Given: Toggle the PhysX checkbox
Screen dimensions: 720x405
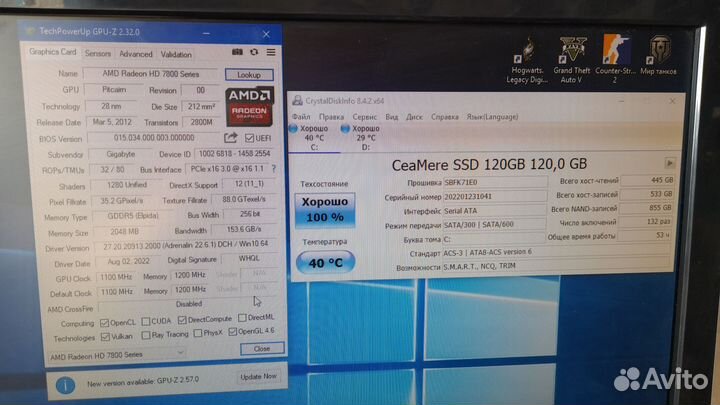Looking at the screenshot, I should pos(198,333).
